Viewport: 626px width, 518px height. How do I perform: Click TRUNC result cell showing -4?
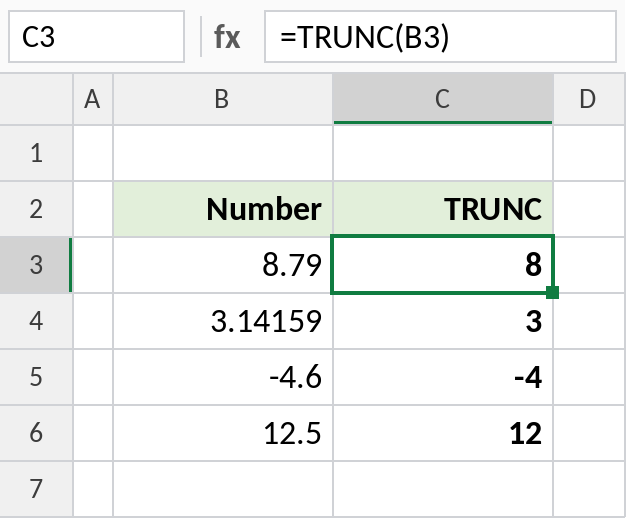(443, 377)
